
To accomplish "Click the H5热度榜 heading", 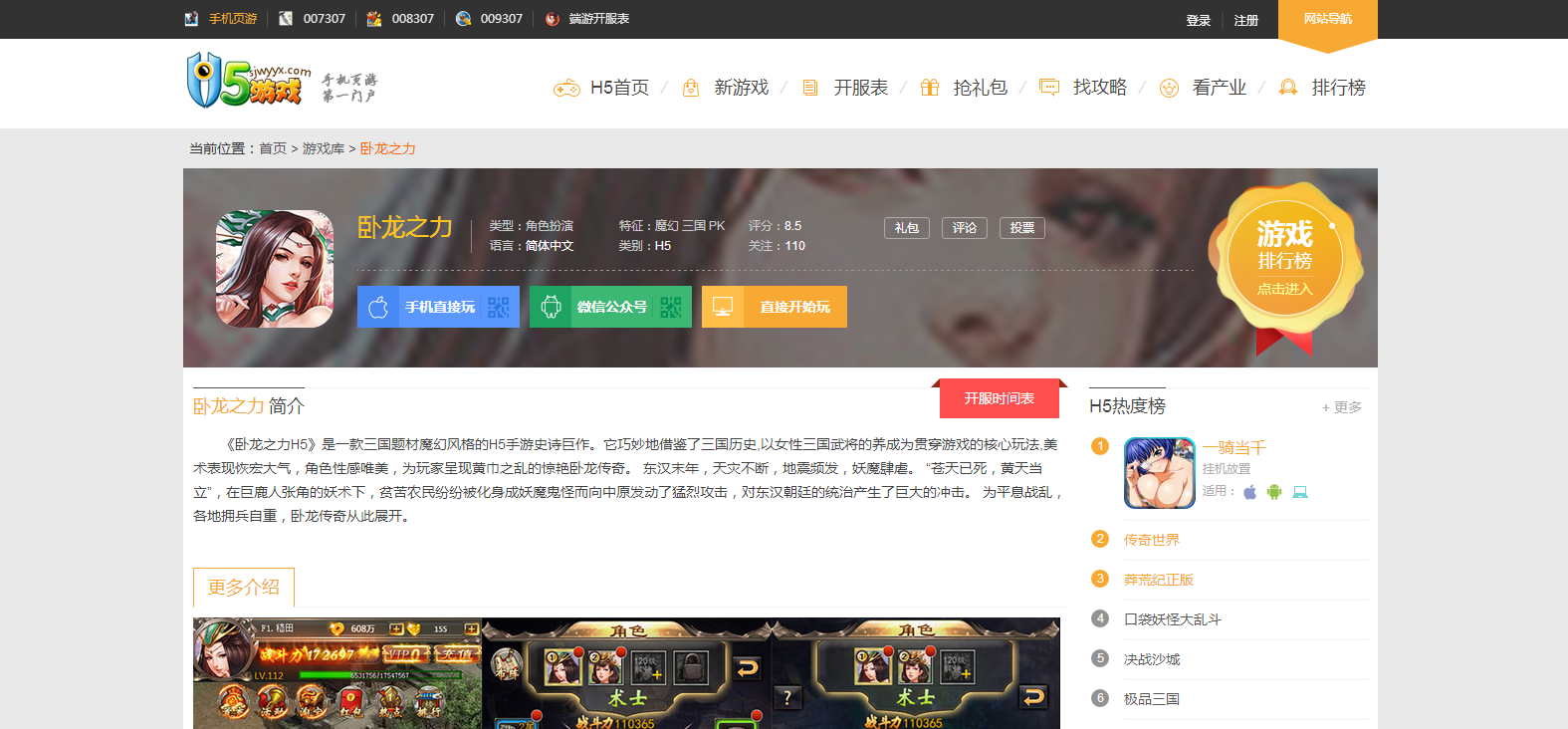I will tap(1127, 406).
